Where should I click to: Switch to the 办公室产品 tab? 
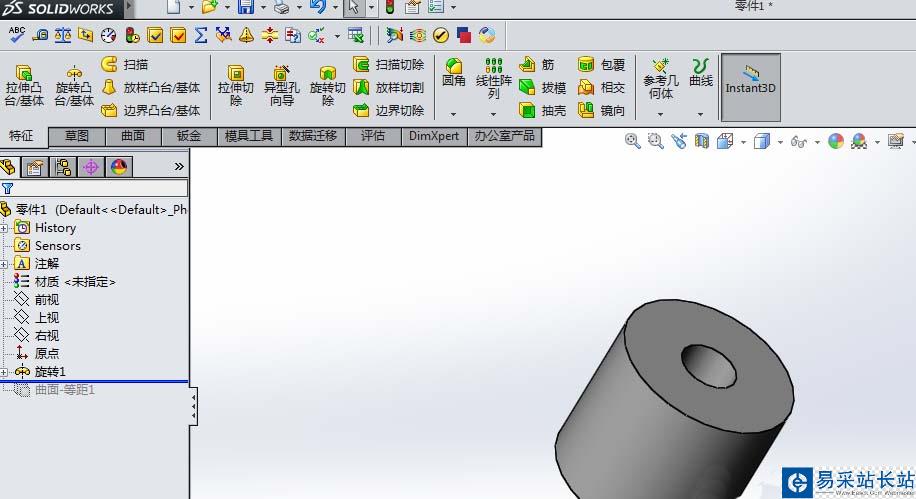pyautogui.click(x=504, y=136)
